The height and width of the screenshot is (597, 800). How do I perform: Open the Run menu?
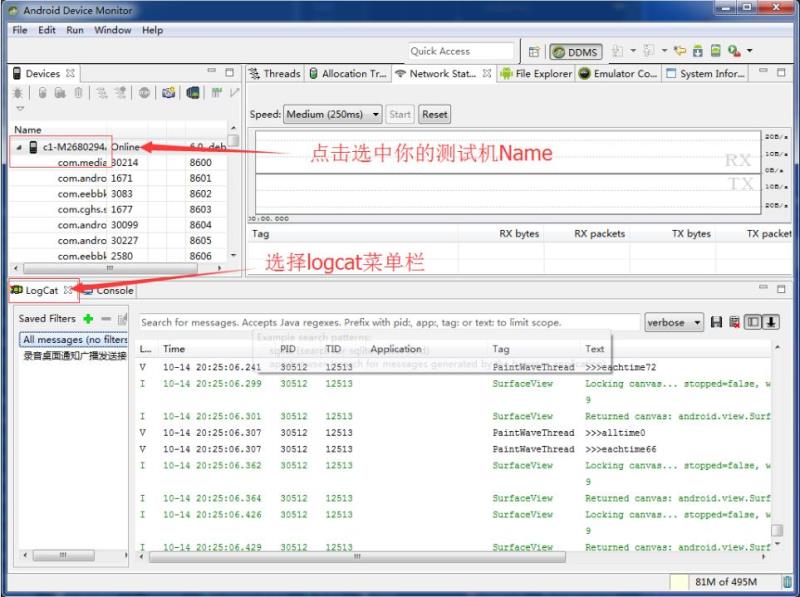tap(72, 30)
